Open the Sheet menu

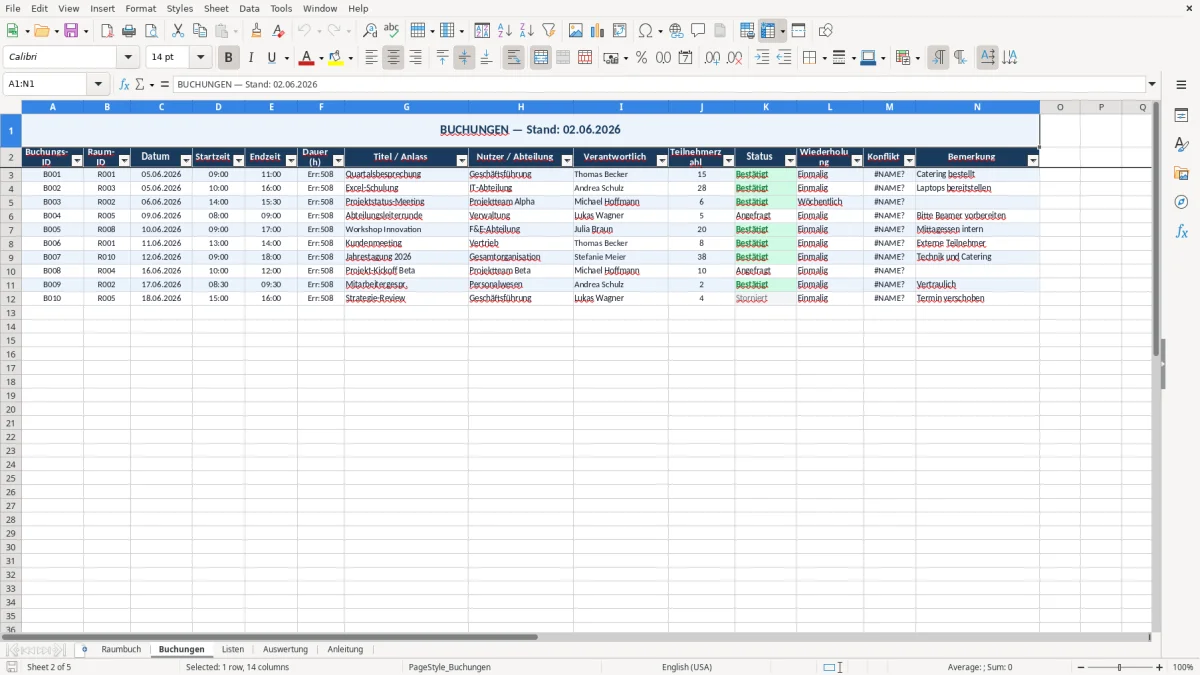(216, 8)
